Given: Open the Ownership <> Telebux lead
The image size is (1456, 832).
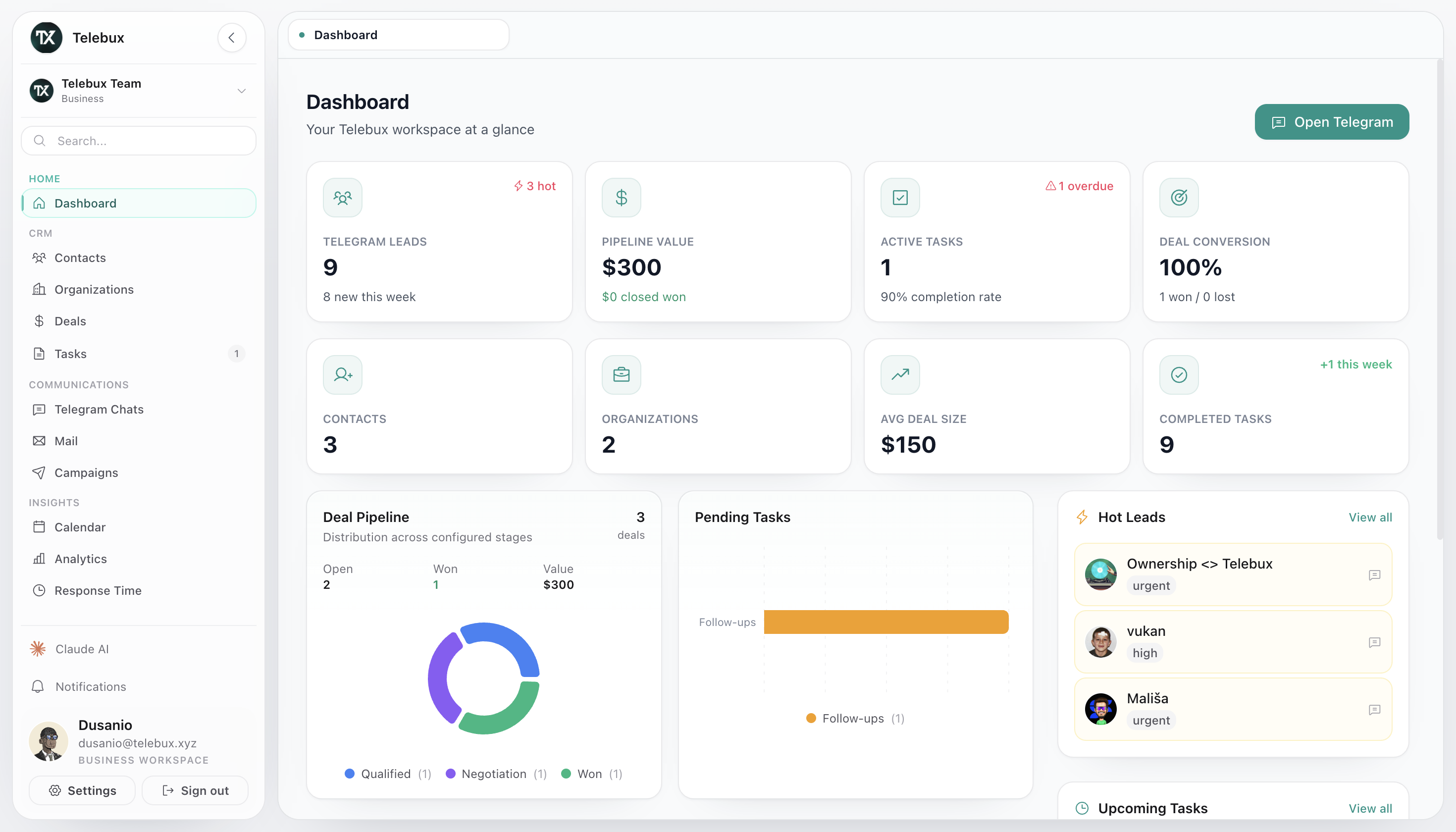Looking at the screenshot, I should (1233, 574).
